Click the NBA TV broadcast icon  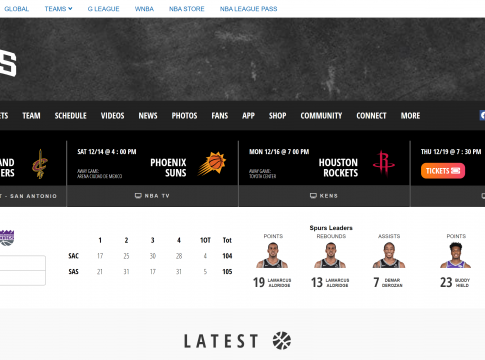coord(138,196)
